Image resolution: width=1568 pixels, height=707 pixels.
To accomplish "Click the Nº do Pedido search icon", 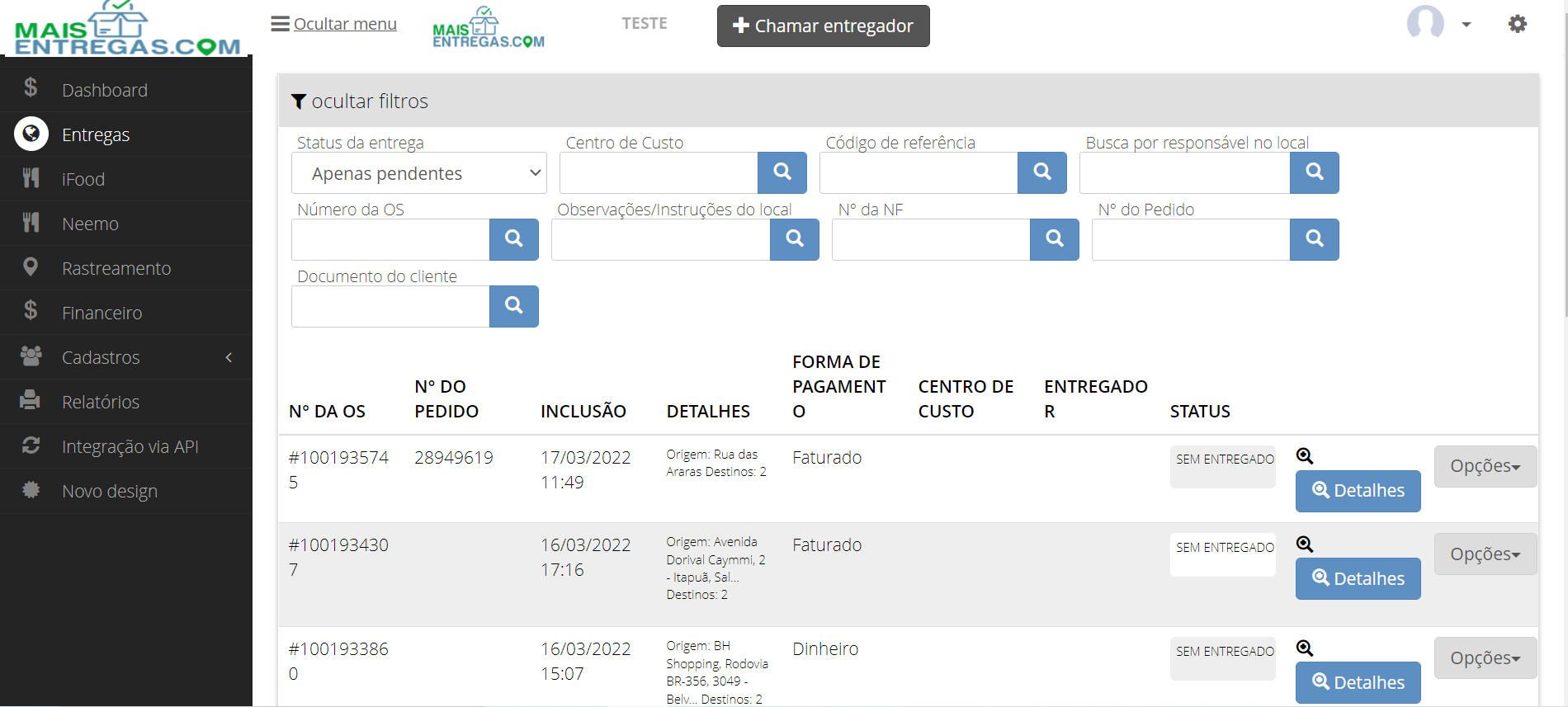I will [1315, 239].
